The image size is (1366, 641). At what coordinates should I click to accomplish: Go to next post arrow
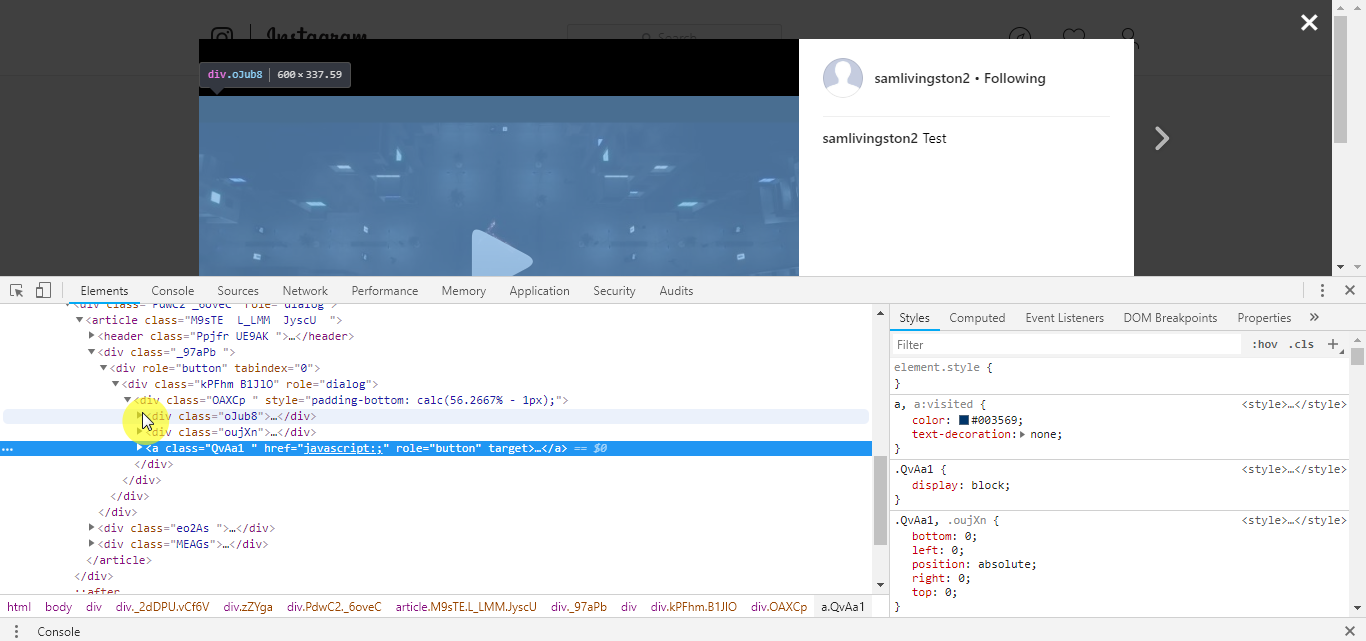click(x=1162, y=138)
